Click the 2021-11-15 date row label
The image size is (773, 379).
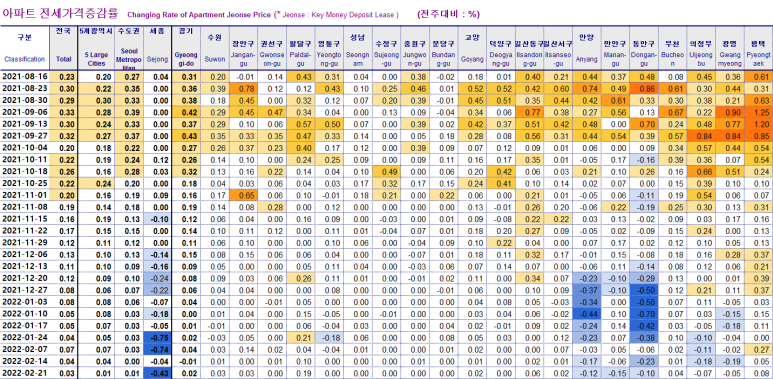coord(25,218)
